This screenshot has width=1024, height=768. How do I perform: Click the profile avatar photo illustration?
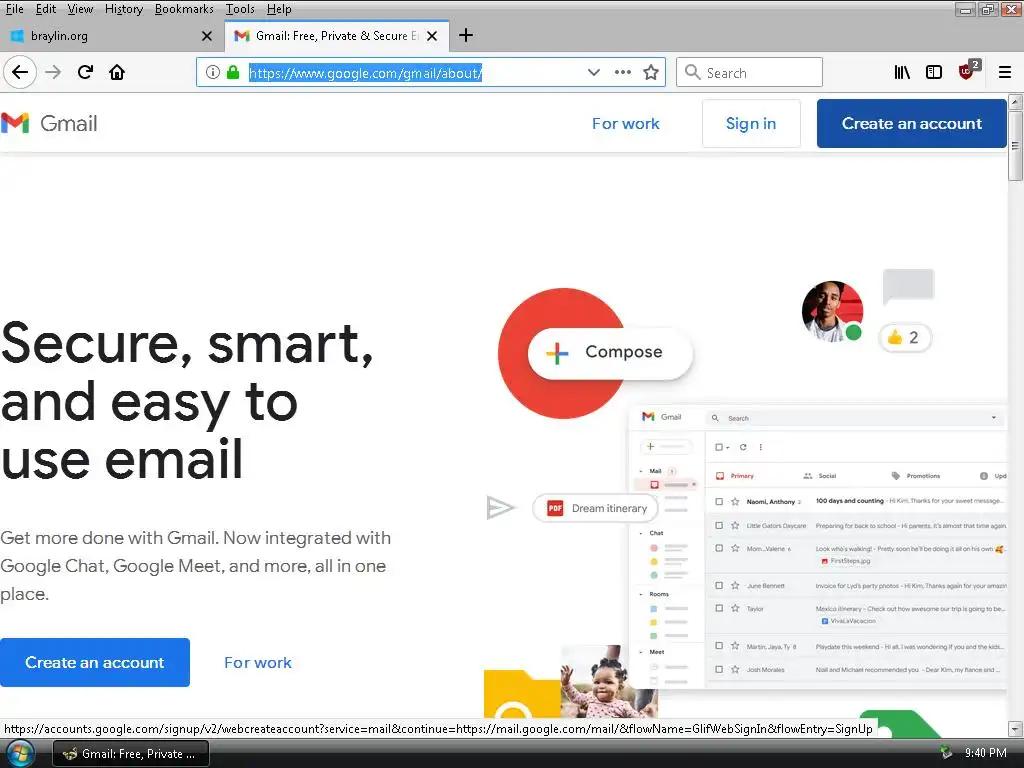(x=832, y=312)
